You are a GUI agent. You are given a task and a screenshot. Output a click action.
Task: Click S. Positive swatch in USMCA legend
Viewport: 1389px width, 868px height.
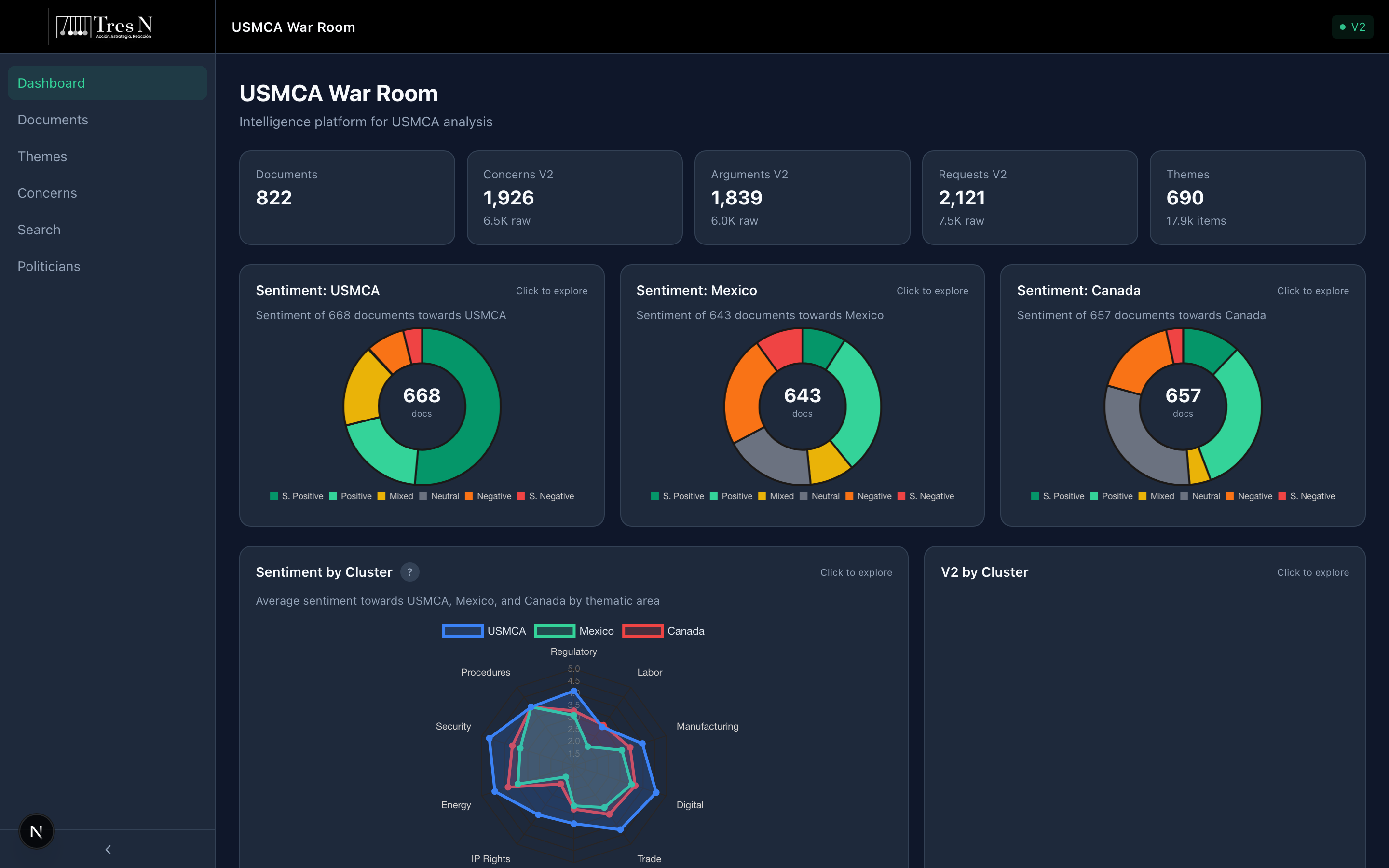click(274, 496)
